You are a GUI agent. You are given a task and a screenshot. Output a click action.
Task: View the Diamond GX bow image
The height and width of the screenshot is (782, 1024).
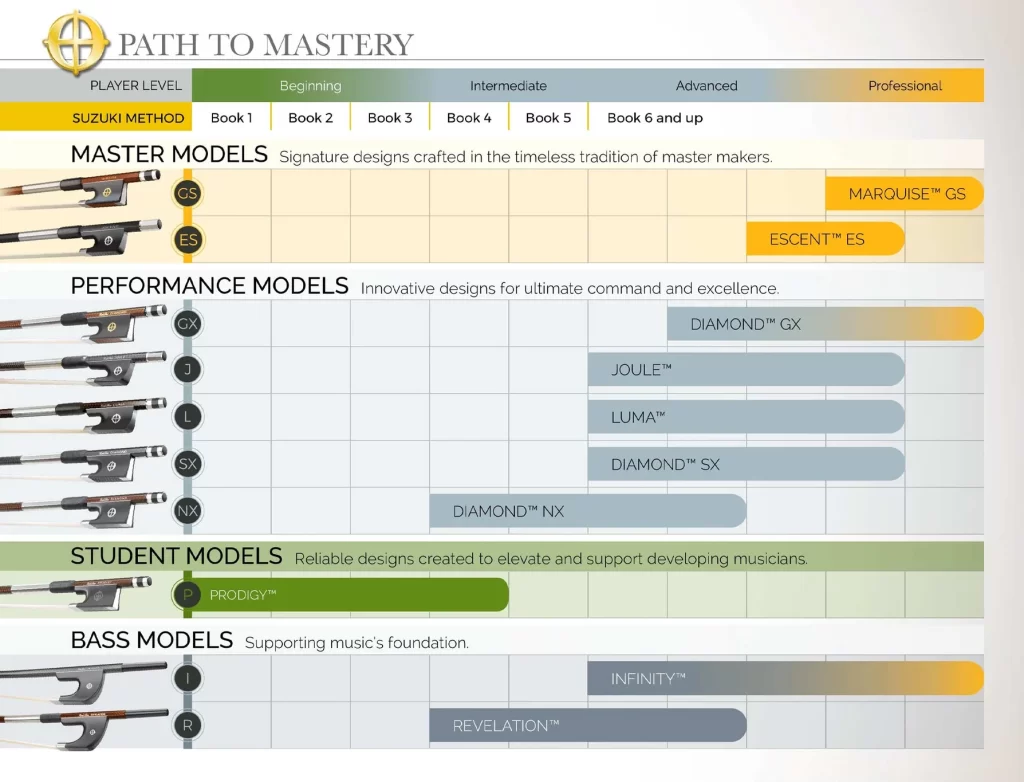point(83,323)
